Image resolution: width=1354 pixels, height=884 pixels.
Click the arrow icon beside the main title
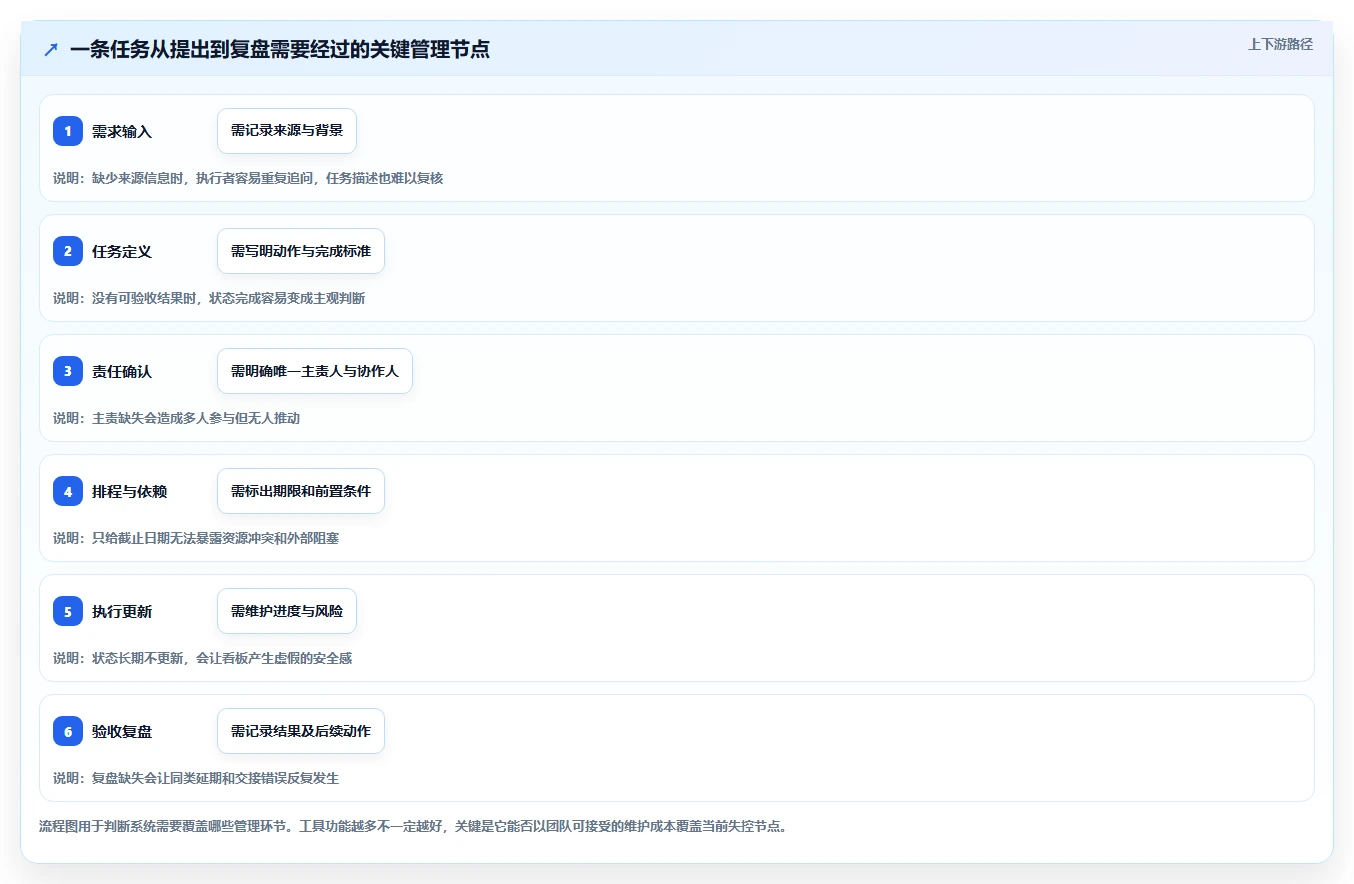pos(51,49)
